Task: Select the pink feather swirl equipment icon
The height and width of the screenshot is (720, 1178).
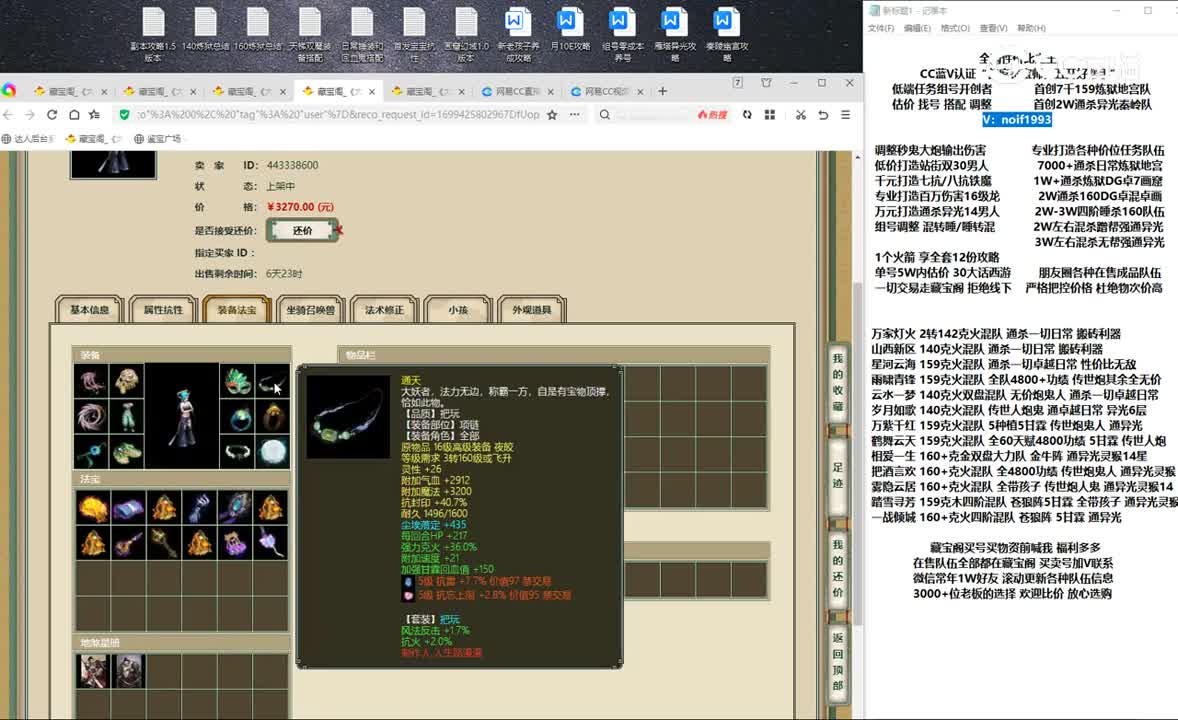Action: [92, 417]
